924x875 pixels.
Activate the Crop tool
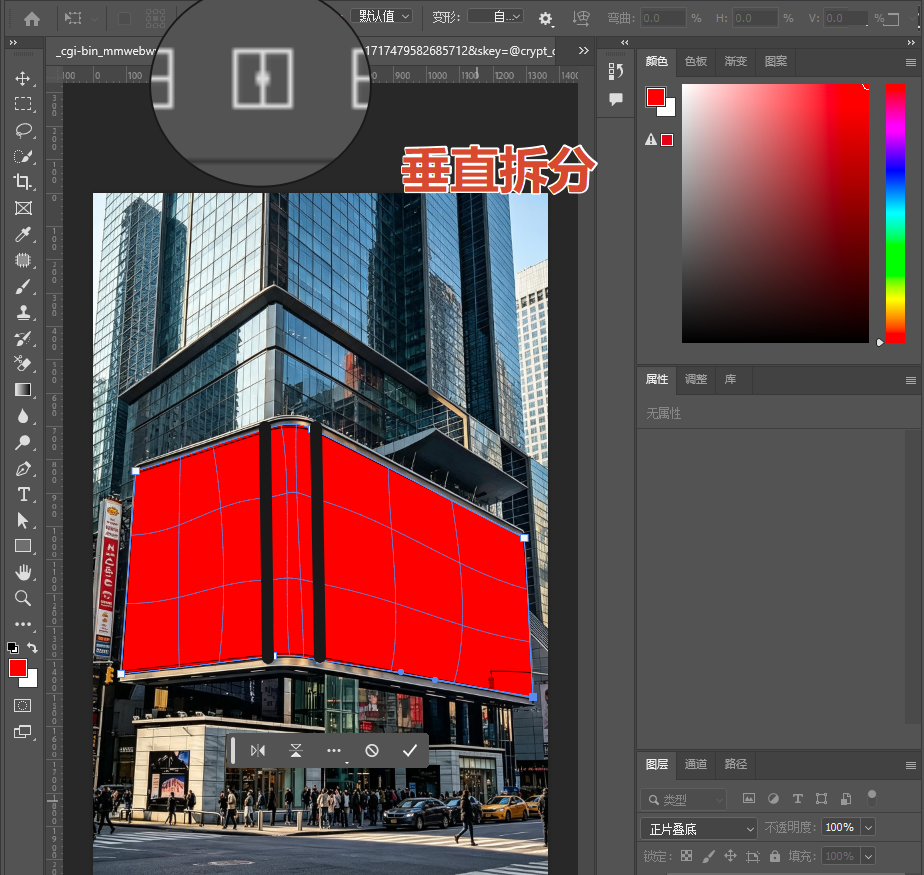23,182
